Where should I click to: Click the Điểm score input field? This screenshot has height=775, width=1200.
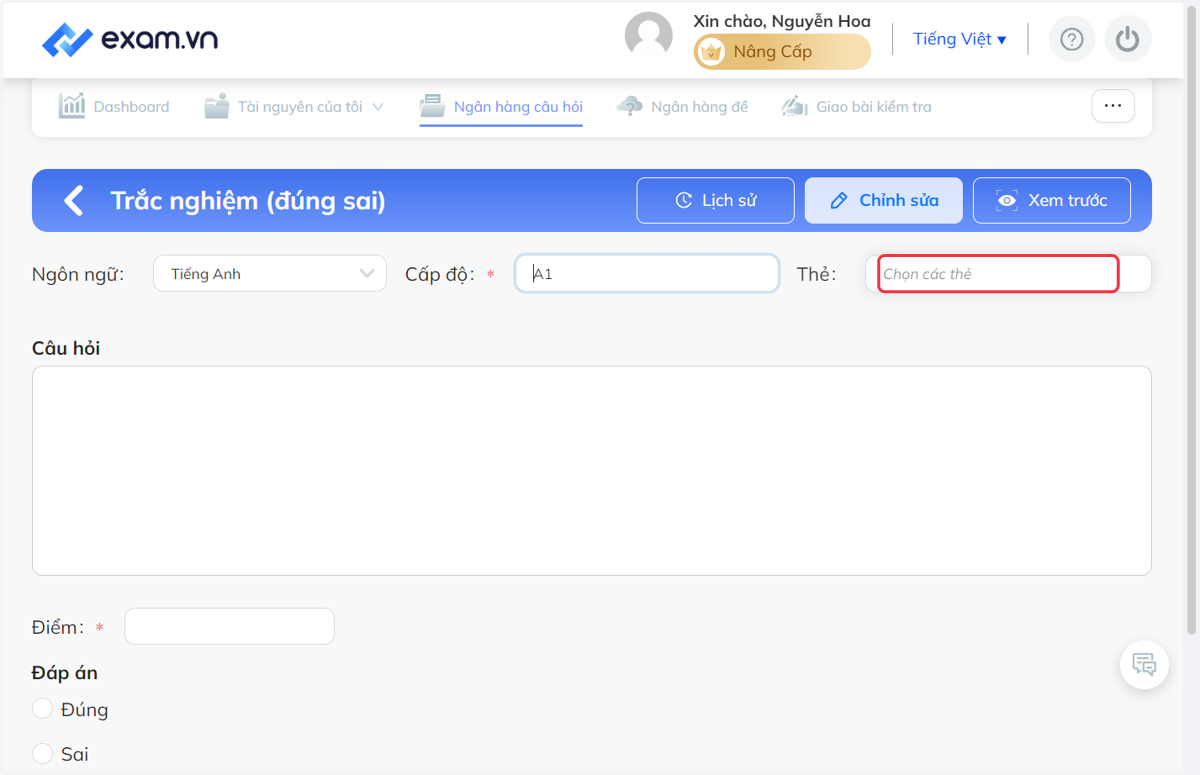[229, 626]
